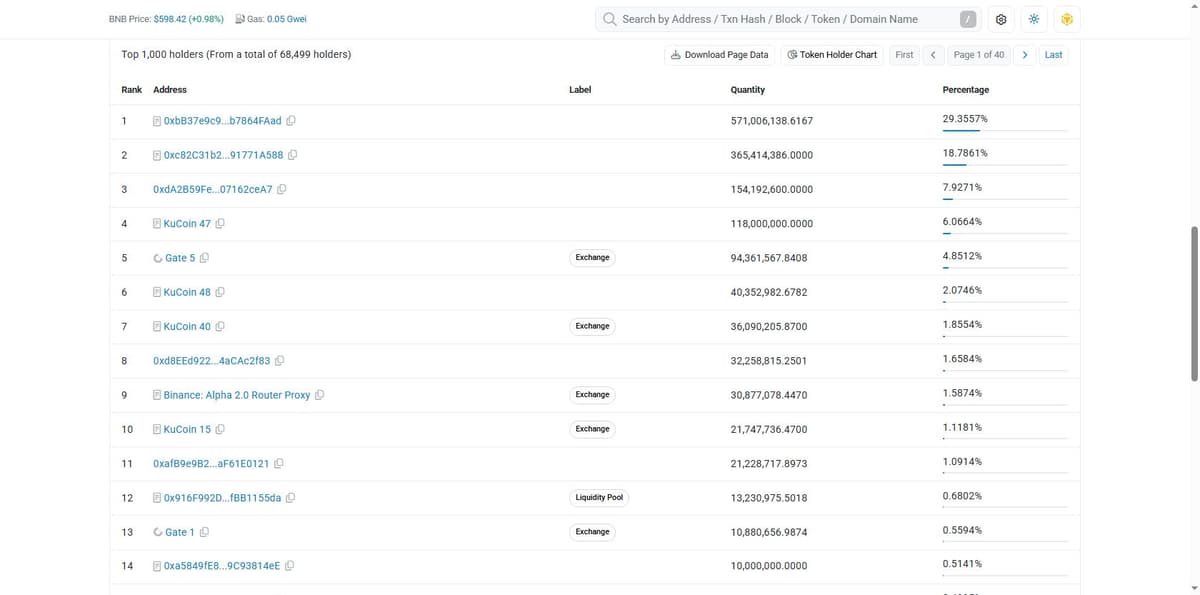Copy address 0xc82C31b2...91771A588
The height and width of the screenshot is (595, 1200).
[x=293, y=155]
